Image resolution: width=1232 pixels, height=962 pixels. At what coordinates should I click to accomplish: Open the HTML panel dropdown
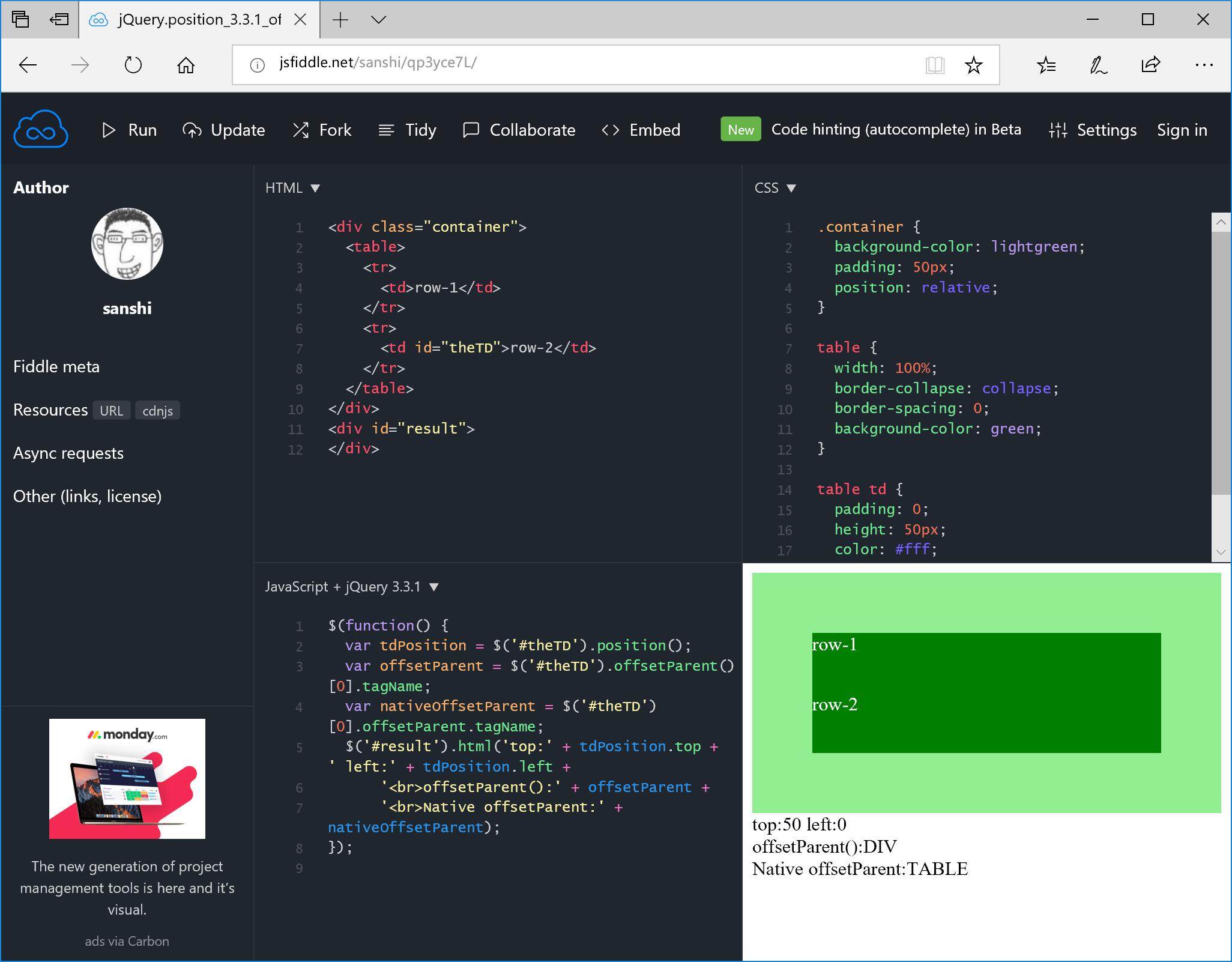pyautogui.click(x=292, y=188)
